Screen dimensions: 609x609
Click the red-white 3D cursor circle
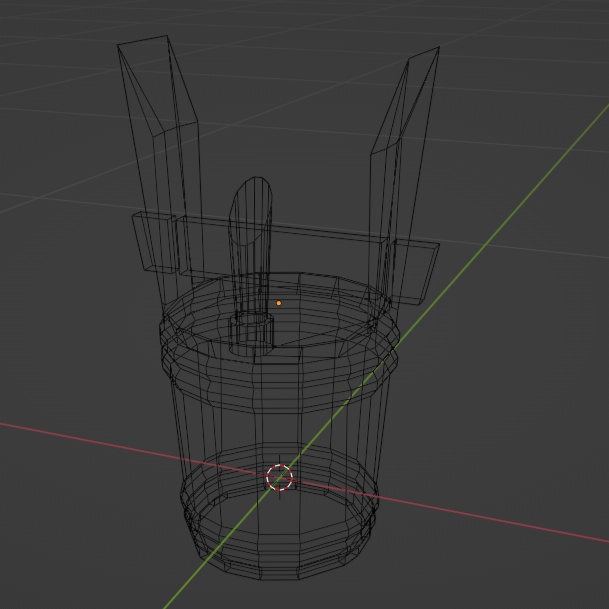[x=279, y=477]
